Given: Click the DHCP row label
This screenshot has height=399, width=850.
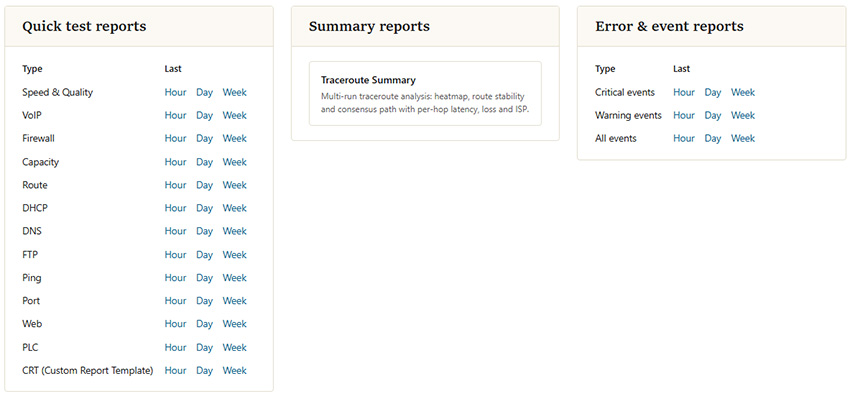Looking at the screenshot, I should pos(35,208).
